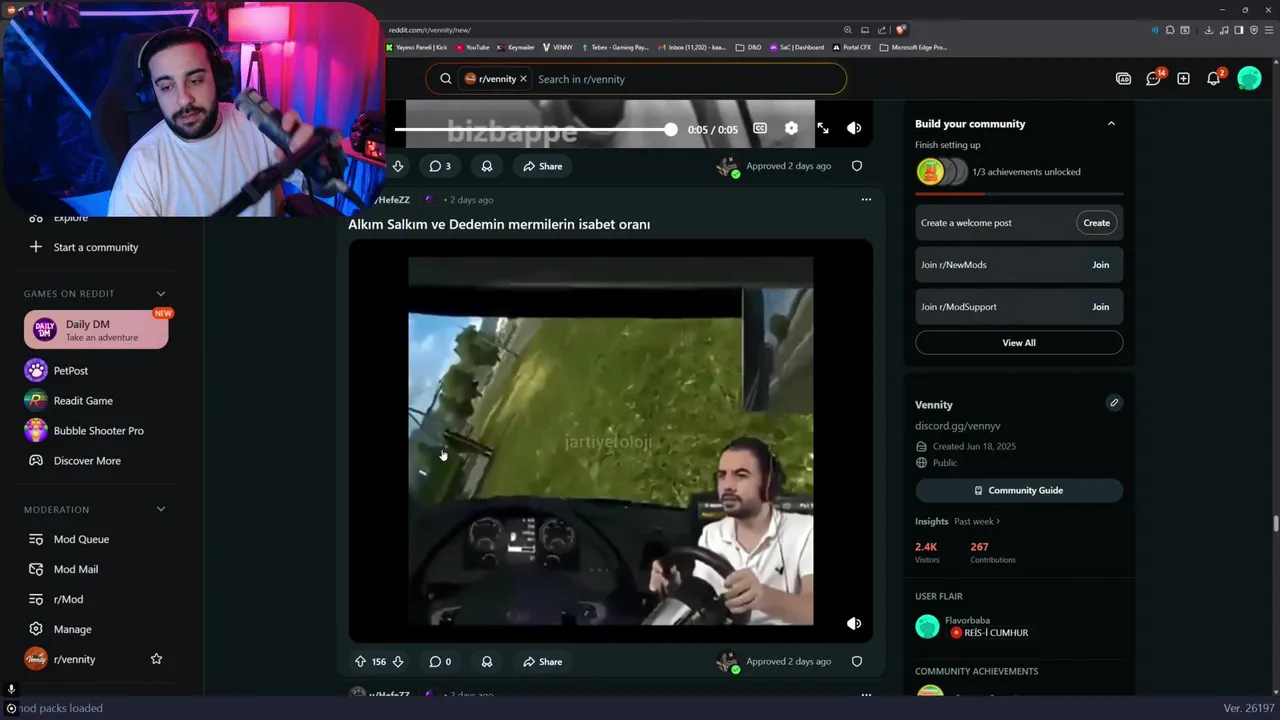Image resolution: width=1280 pixels, height=720 pixels.
Task: Open the chat icon with 14 badge
Action: pyautogui.click(x=1153, y=79)
